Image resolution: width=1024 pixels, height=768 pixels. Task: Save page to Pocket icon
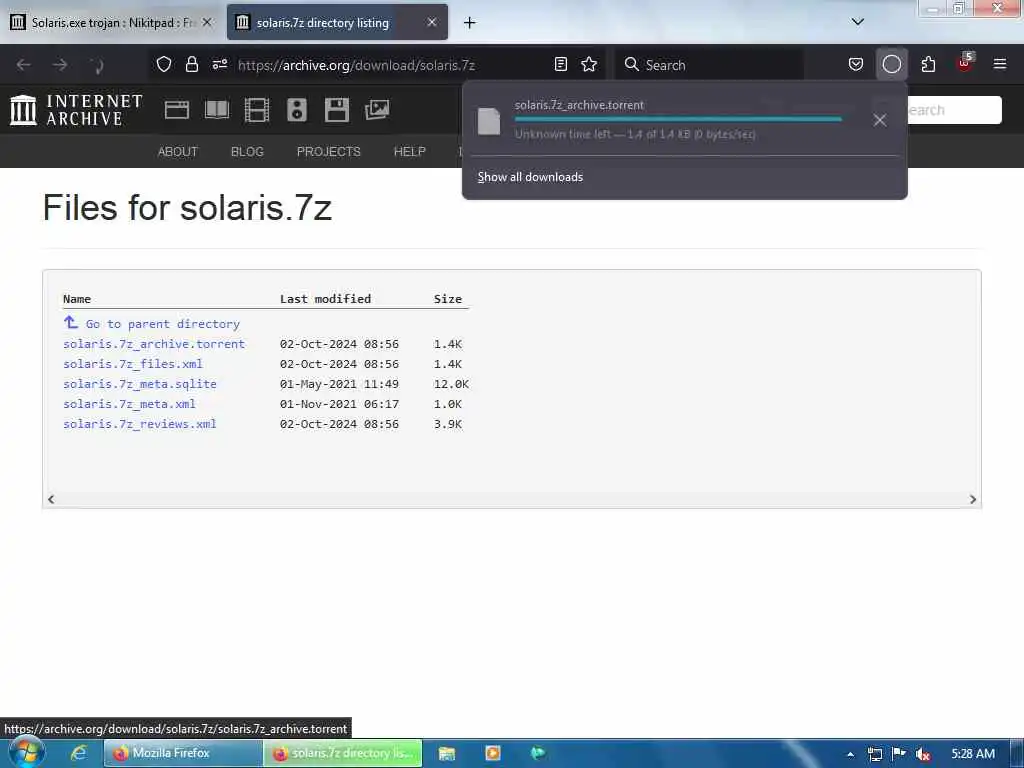(x=856, y=64)
